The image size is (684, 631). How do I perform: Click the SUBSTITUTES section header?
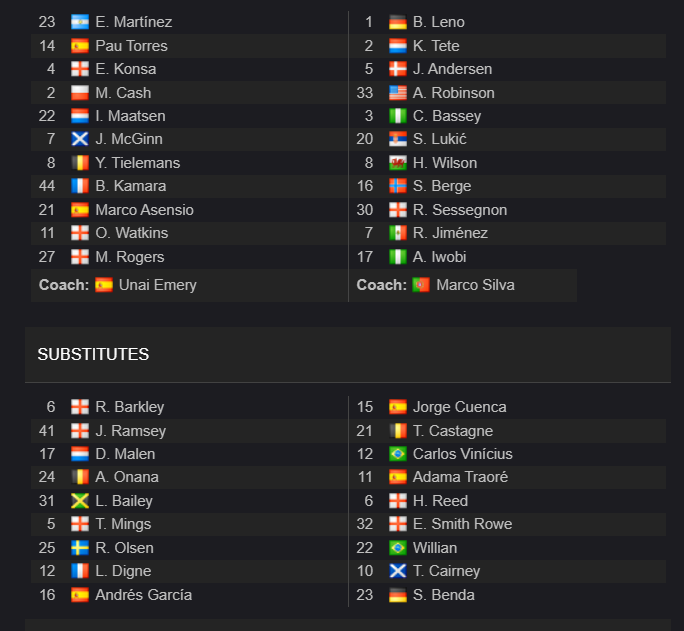point(93,355)
